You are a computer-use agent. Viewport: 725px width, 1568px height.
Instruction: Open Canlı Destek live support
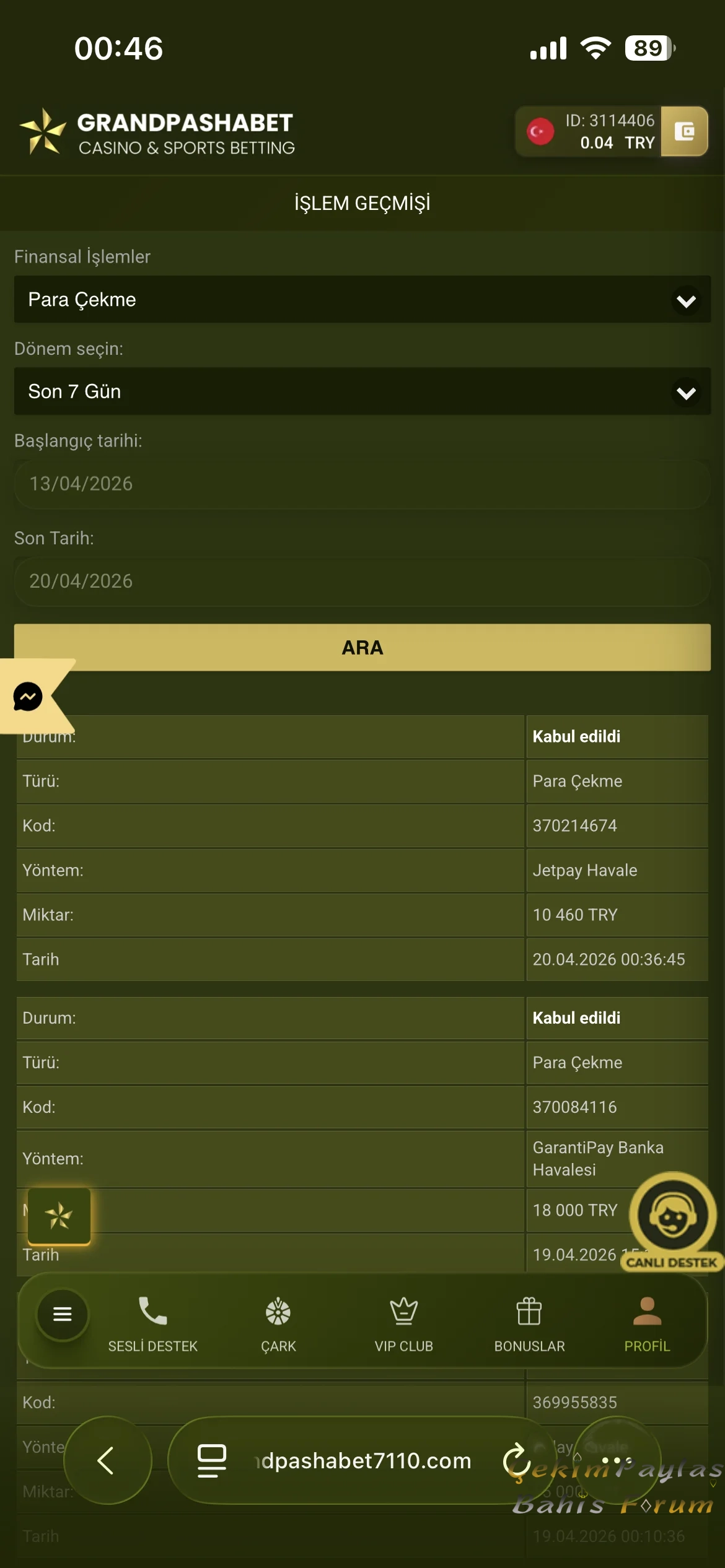(673, 1217)
